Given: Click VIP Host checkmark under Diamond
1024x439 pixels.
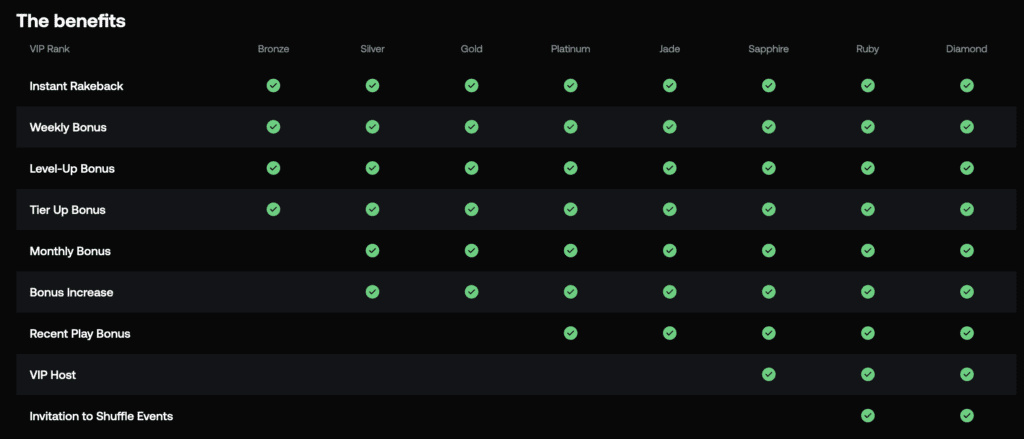Looking at the screenshot, I should click(967, 374).
